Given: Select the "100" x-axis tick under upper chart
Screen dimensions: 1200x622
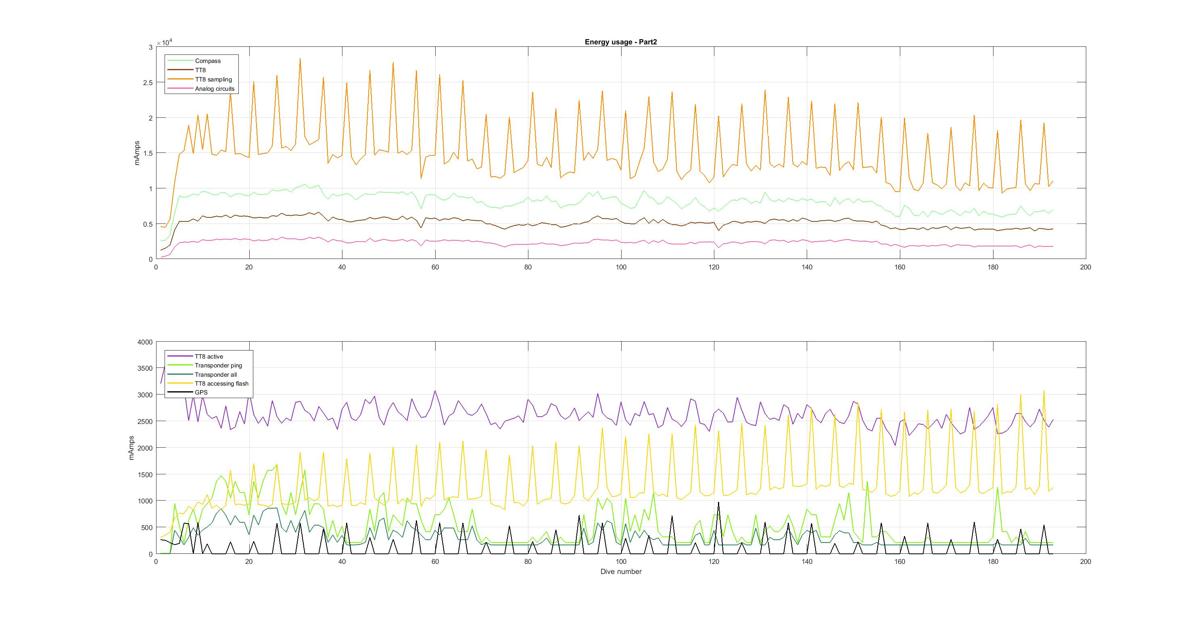Looking at the screenshot, I should point(621,267).
